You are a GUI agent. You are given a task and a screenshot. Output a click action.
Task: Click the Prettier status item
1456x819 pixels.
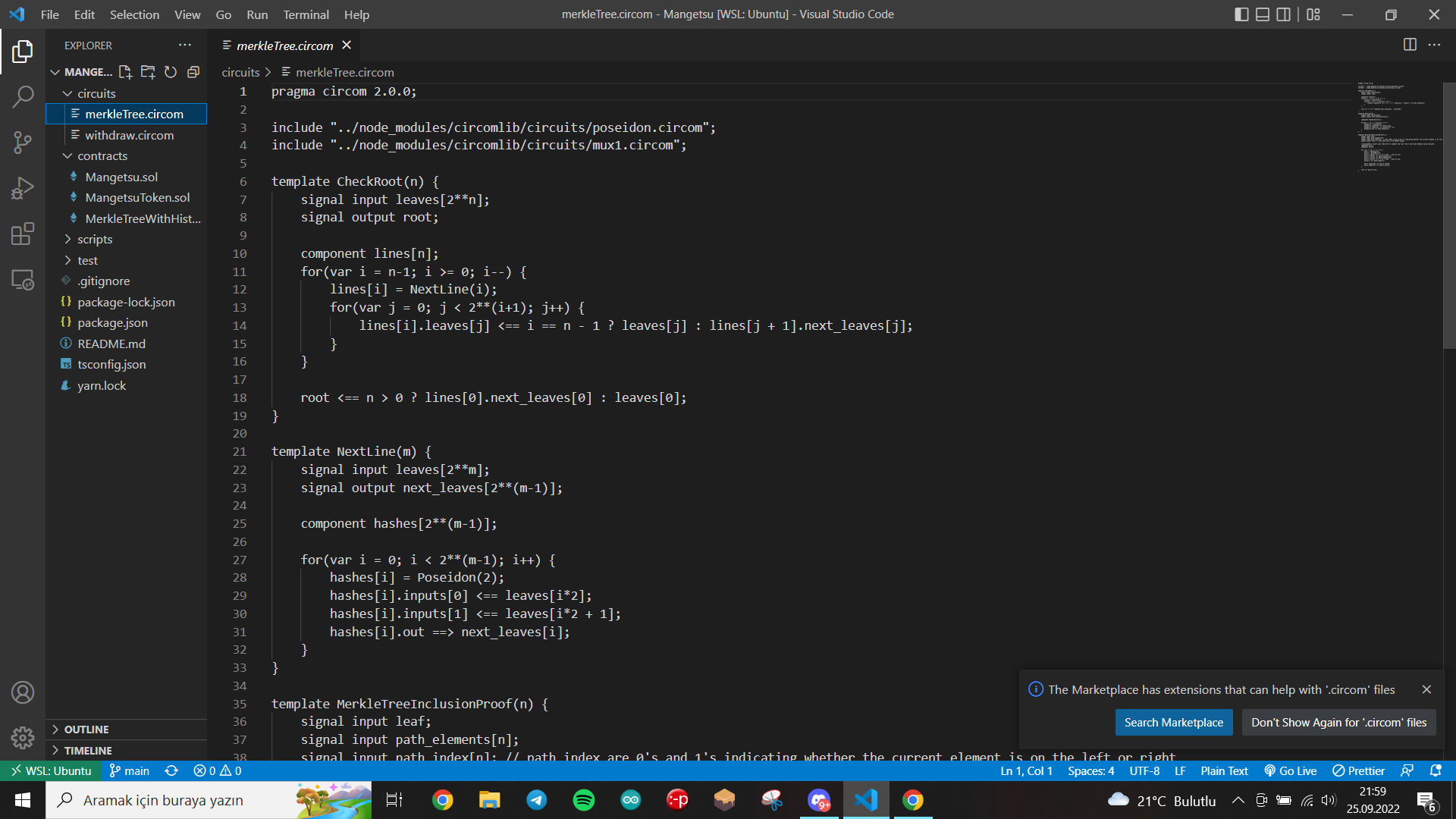point(1358,770)
